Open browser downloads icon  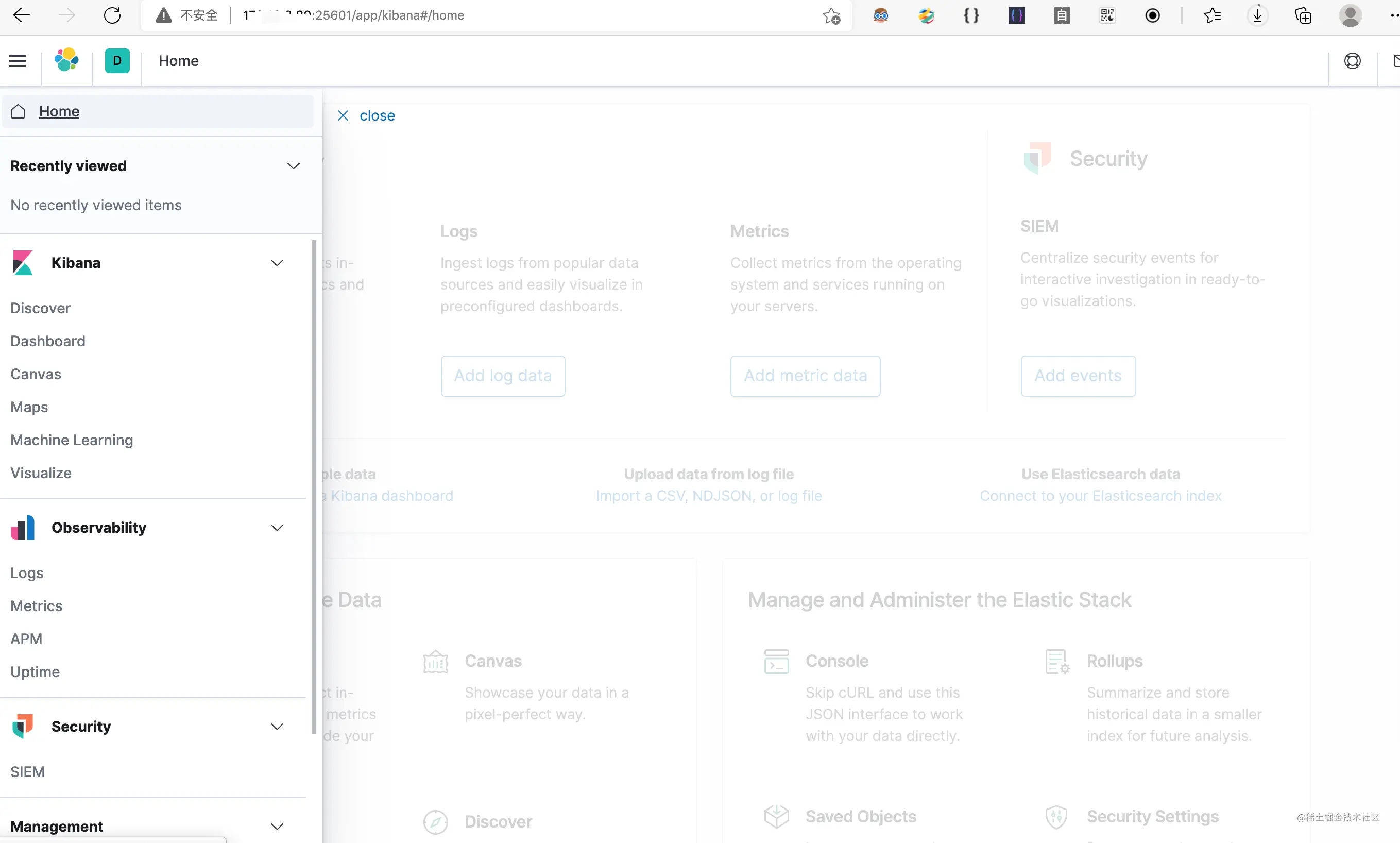click(x=1257, y=15)
